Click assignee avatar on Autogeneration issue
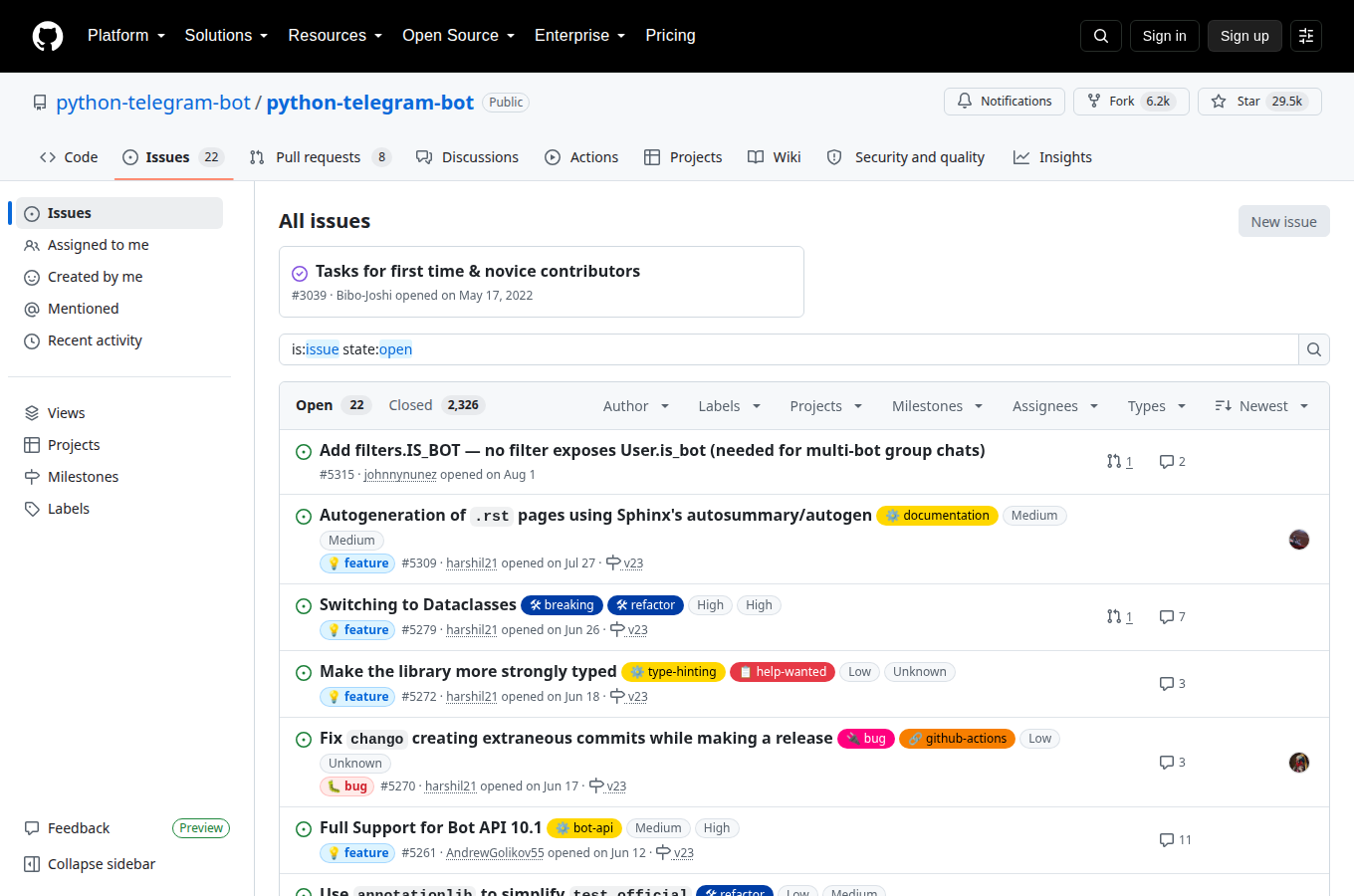 [1299, 540]
